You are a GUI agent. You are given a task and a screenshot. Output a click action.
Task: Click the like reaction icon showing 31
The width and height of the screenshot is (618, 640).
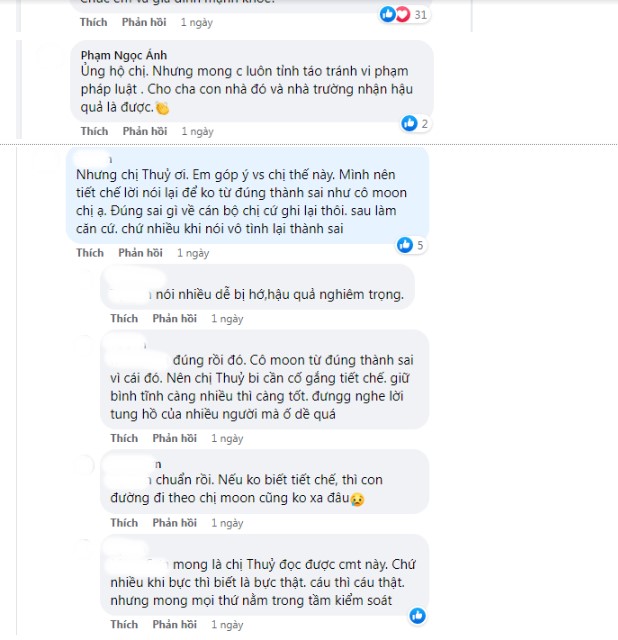[387, 14]
